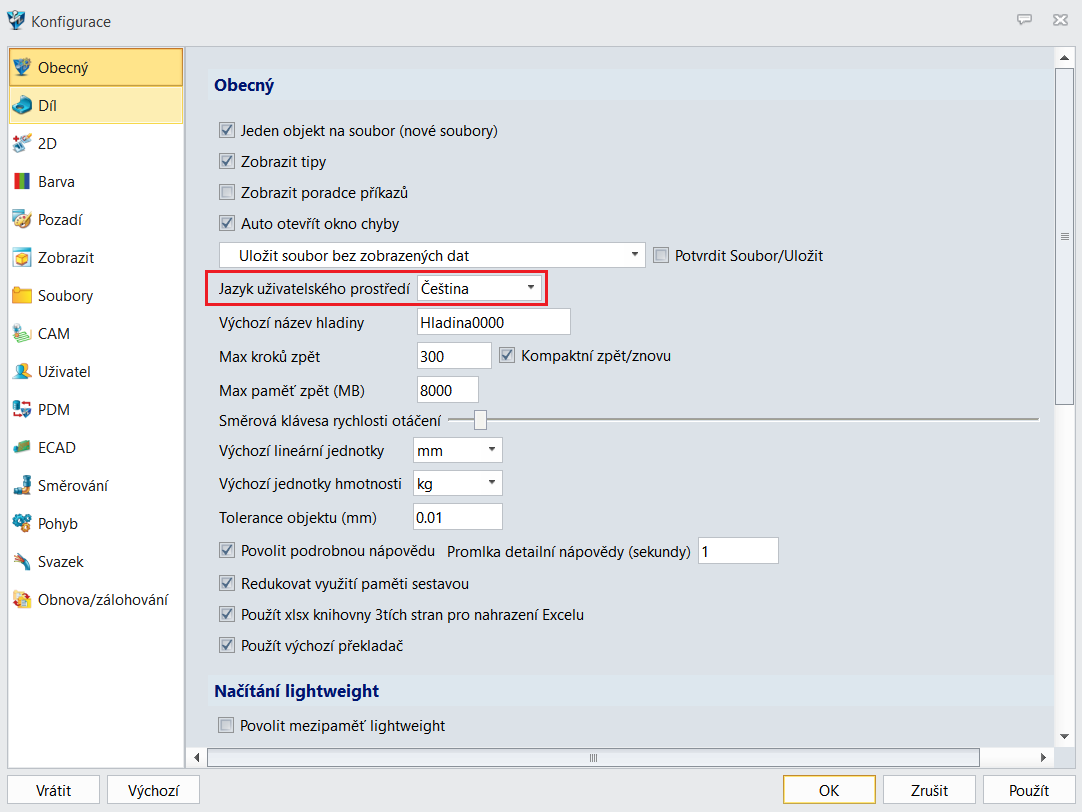Toggle Kompaktní zpět/znovu checkbox

507,355
